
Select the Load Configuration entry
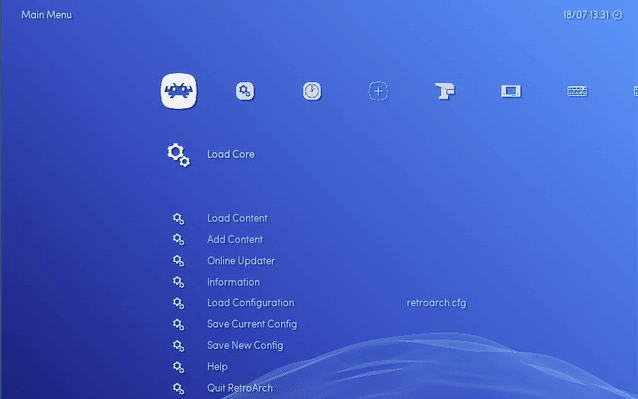(250, 303)
